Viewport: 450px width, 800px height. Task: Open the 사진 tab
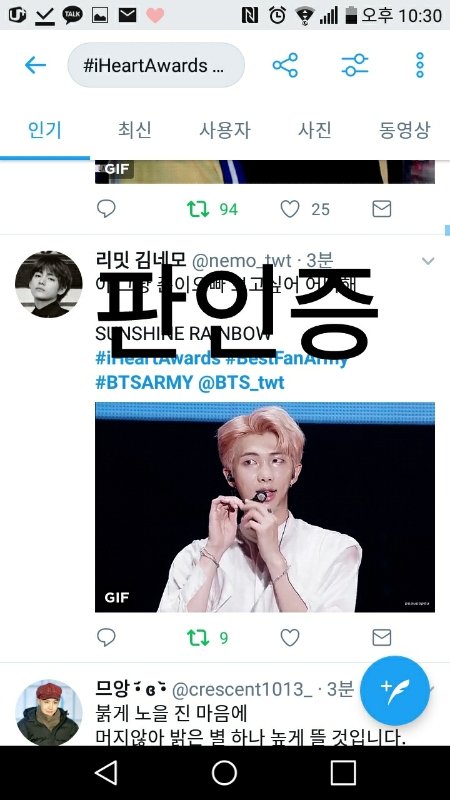point(315,130)
